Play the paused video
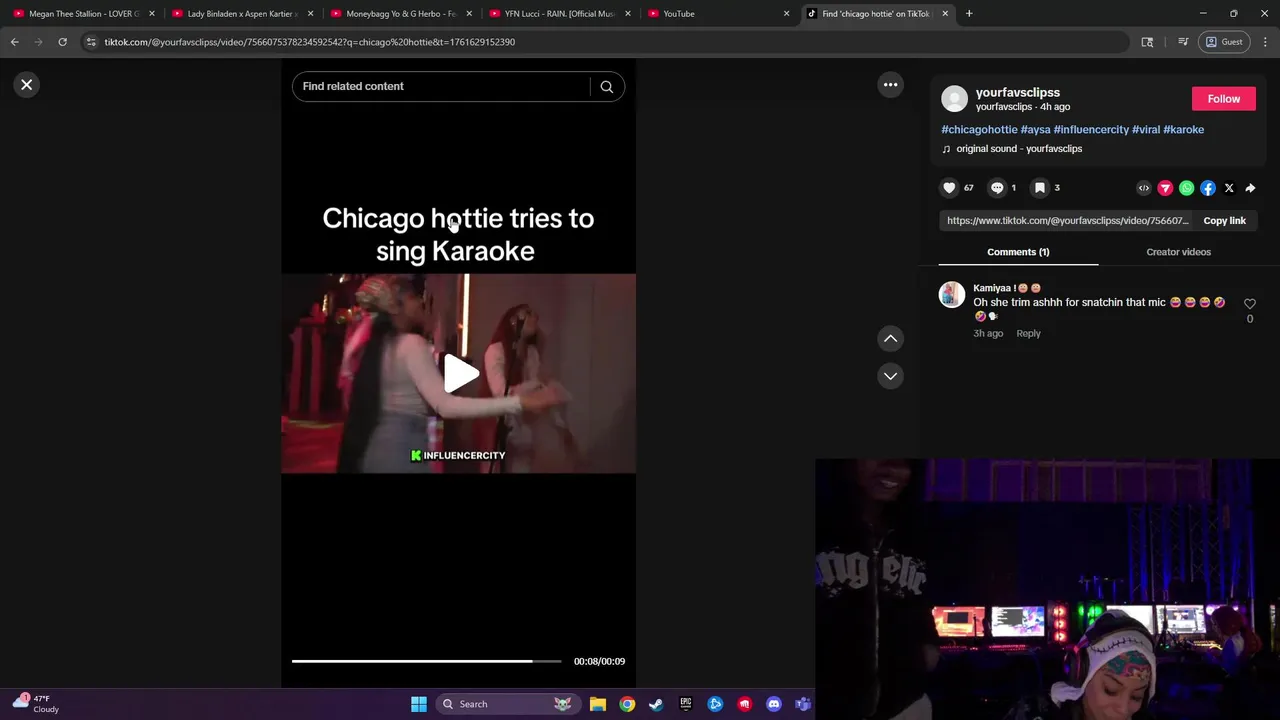The image size is (1280, 720). click(x=460, y=374)
